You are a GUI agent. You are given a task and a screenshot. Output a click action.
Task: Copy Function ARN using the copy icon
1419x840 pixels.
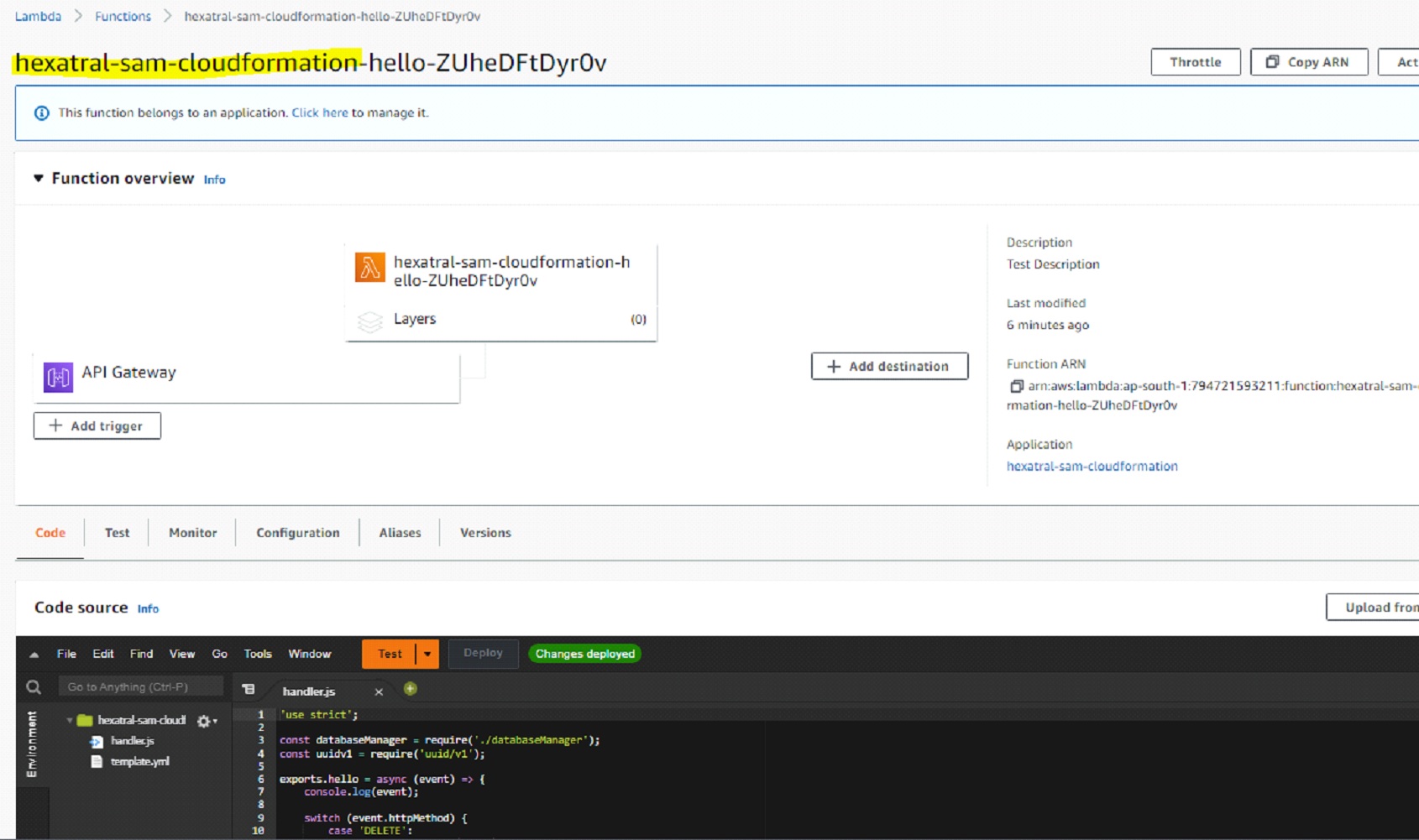click(x=1016, y=386)
